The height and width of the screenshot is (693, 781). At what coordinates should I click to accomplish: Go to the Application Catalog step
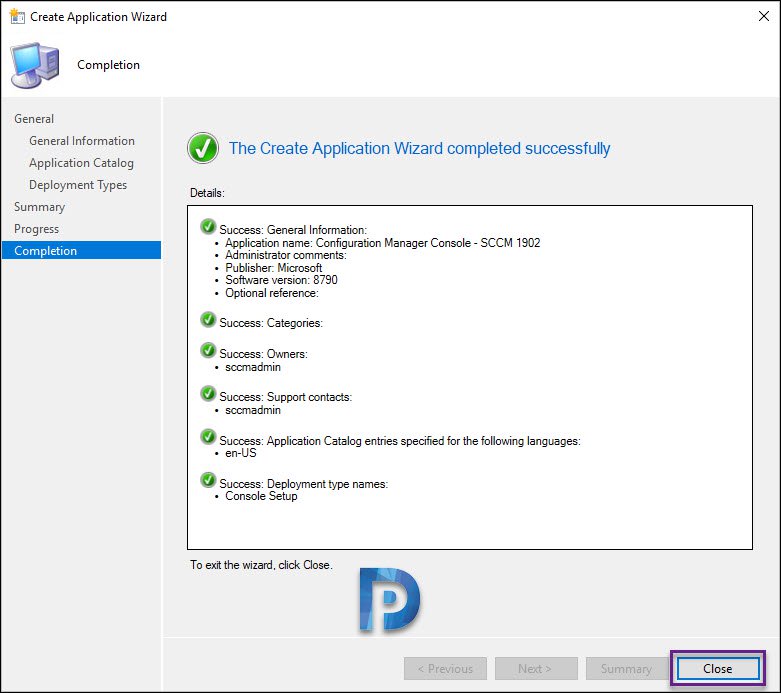coord(81,163)
